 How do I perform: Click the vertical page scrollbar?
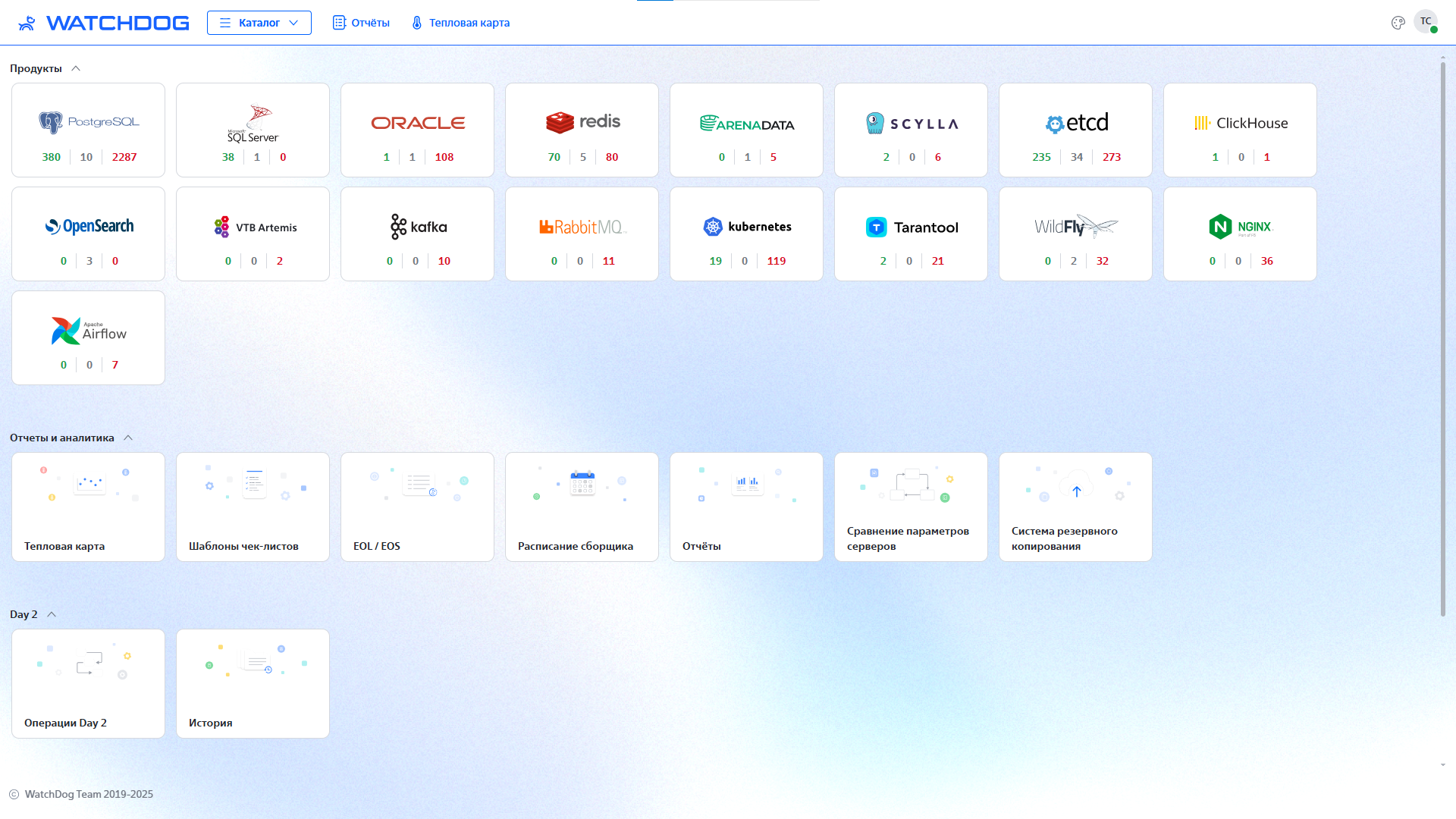coord(1442,341)
